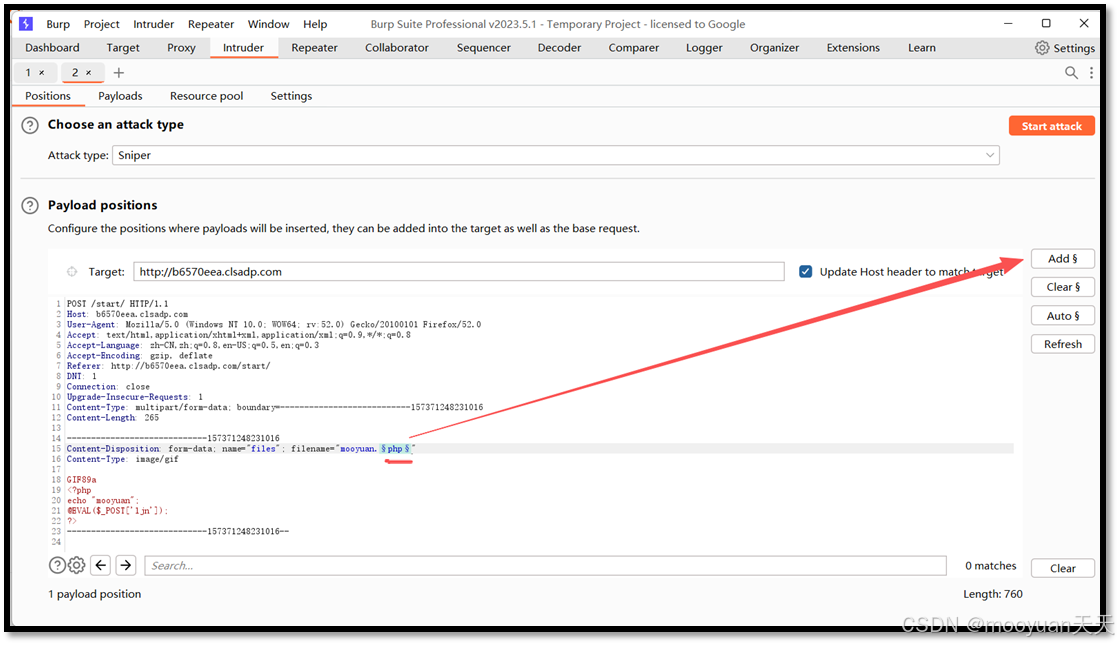Open the Resource pool sub-tab
The image size is (1119, 645).
click(x=206, y=96)
